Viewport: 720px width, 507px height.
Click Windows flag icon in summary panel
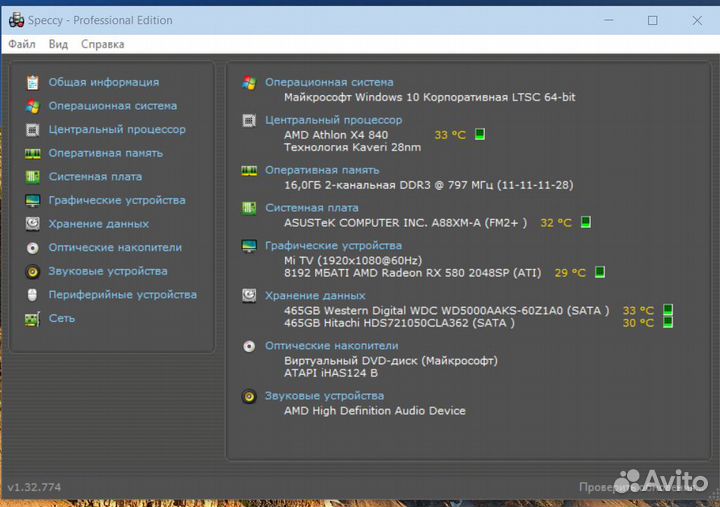(x=249, y=83)
